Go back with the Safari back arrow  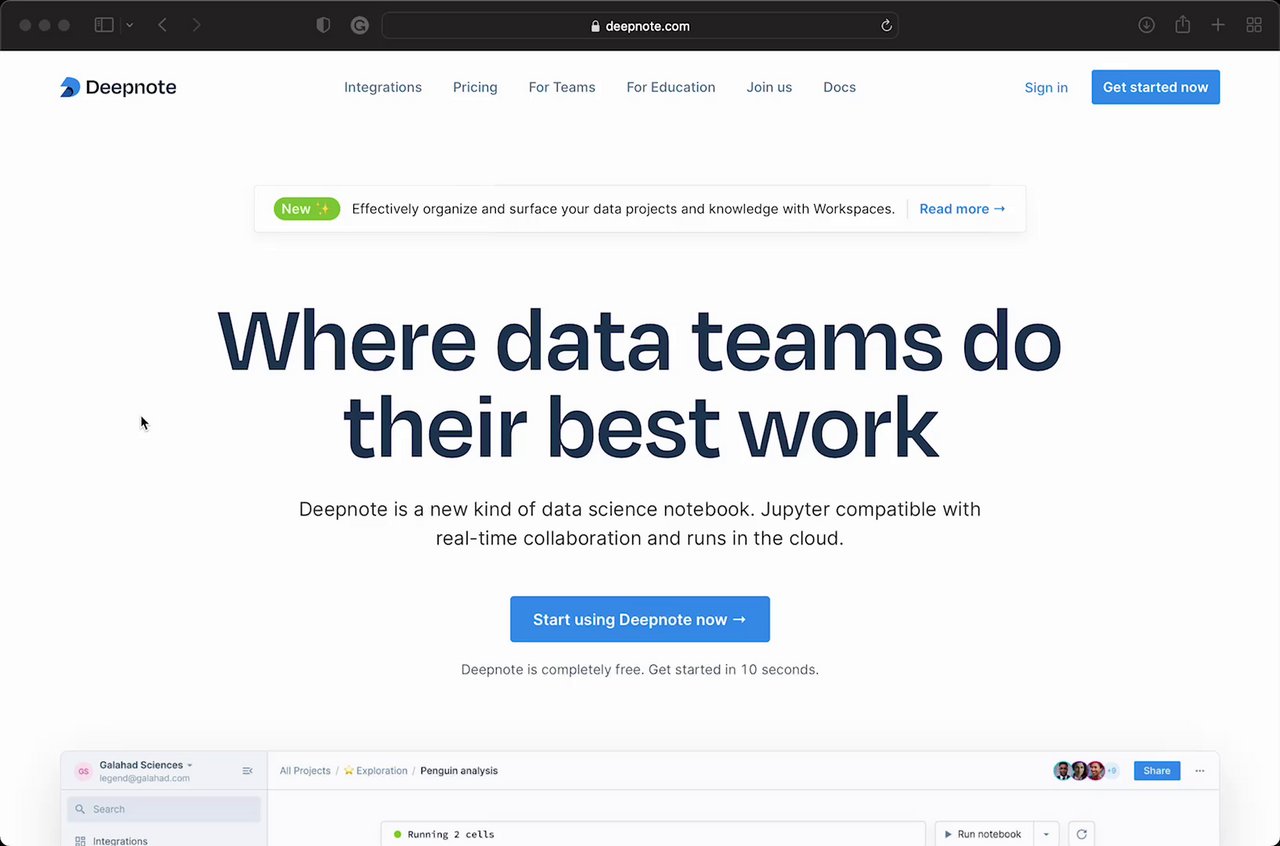[162, 25]
